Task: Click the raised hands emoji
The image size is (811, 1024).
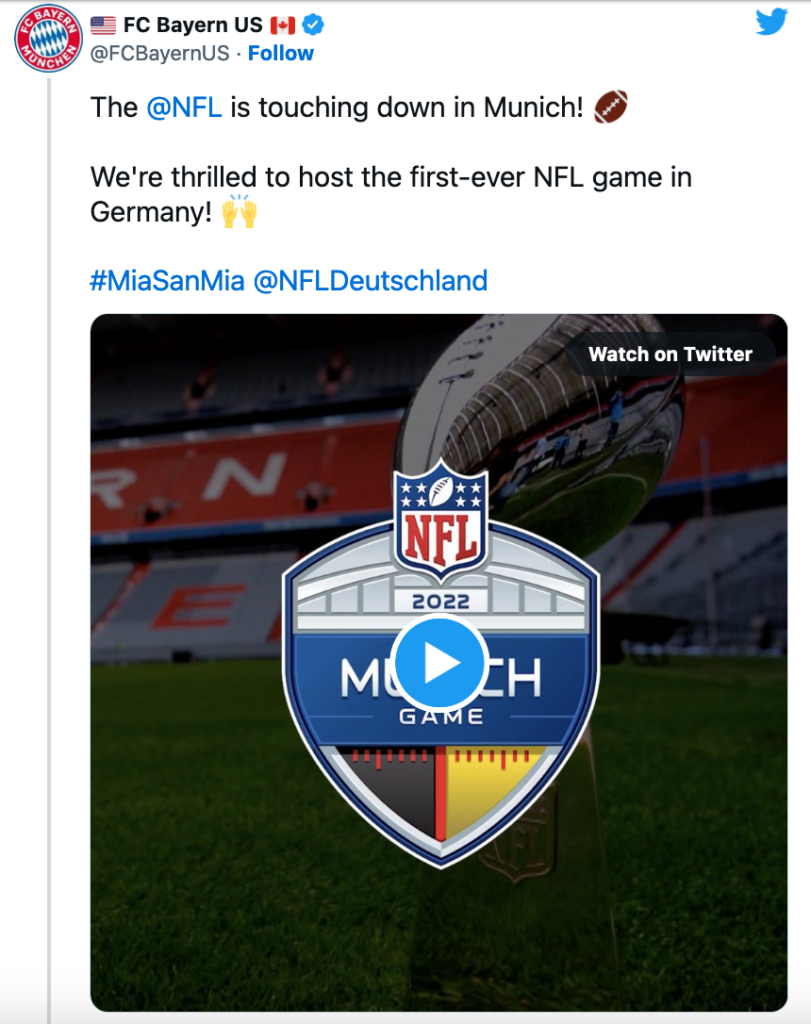Action: pos(239,211)
